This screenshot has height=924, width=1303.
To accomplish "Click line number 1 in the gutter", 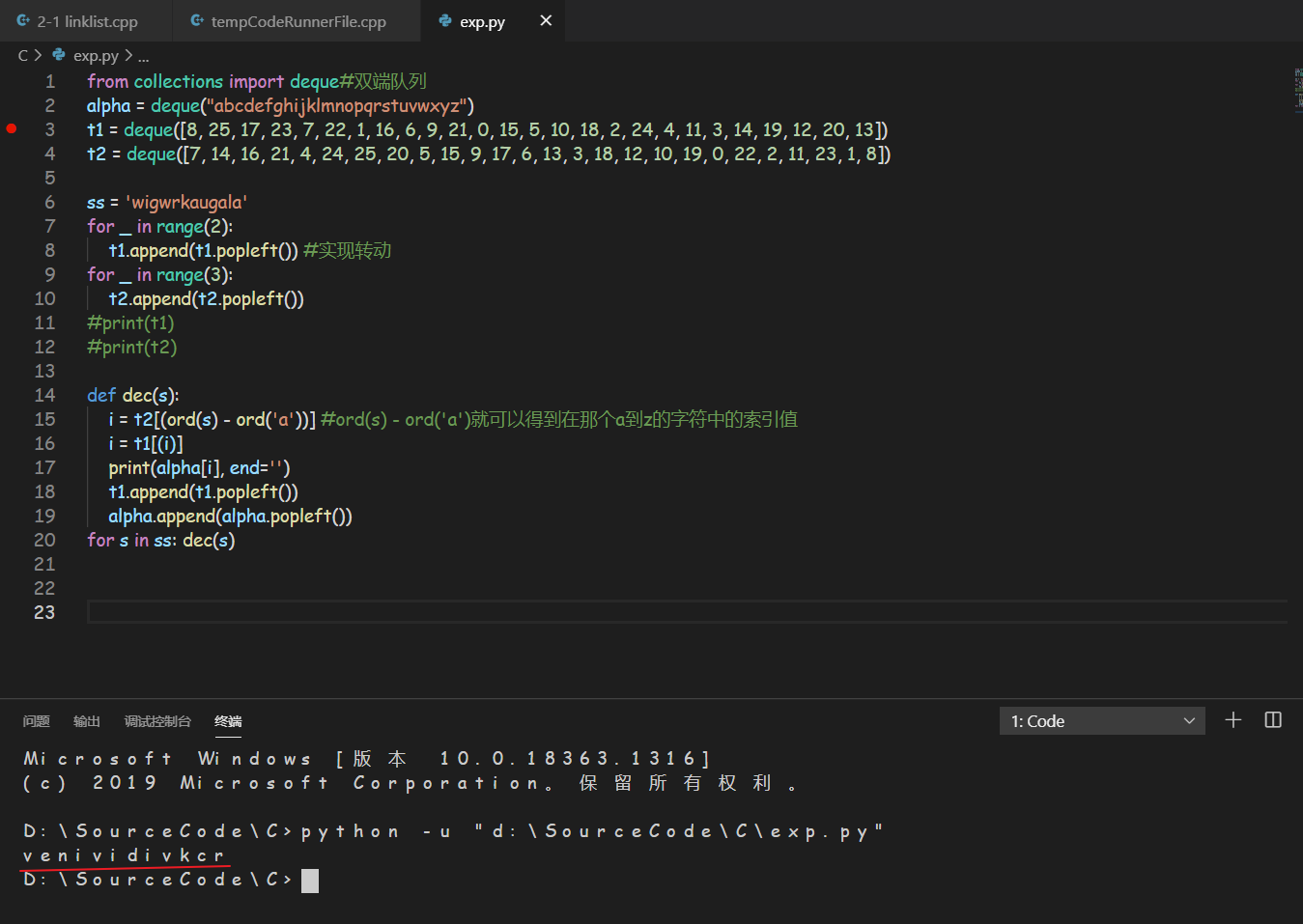I will (50, 81).
